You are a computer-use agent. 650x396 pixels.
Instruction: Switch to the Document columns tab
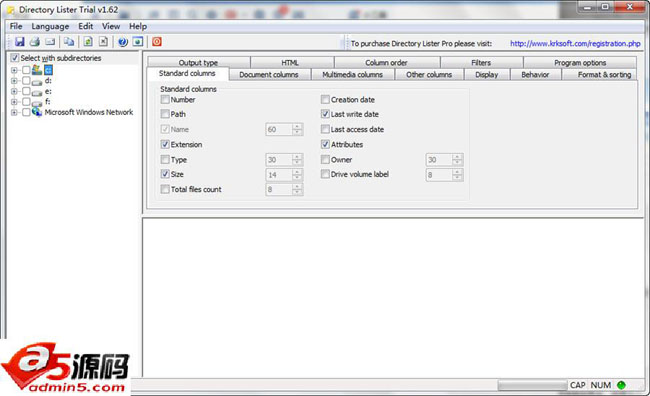tap(269, 75)
